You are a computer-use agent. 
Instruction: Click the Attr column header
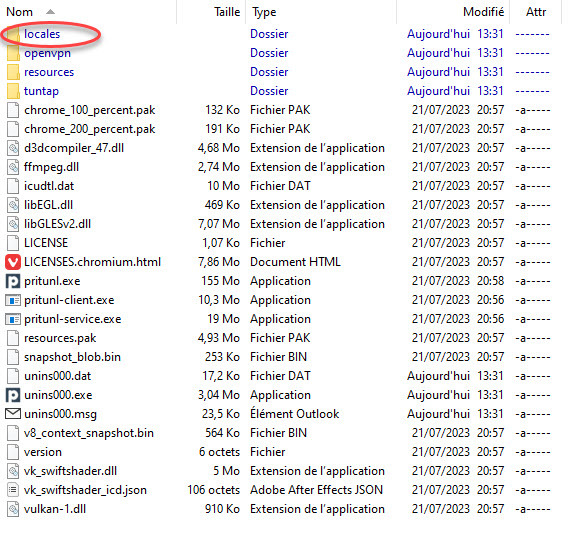(x=536, y=12)
